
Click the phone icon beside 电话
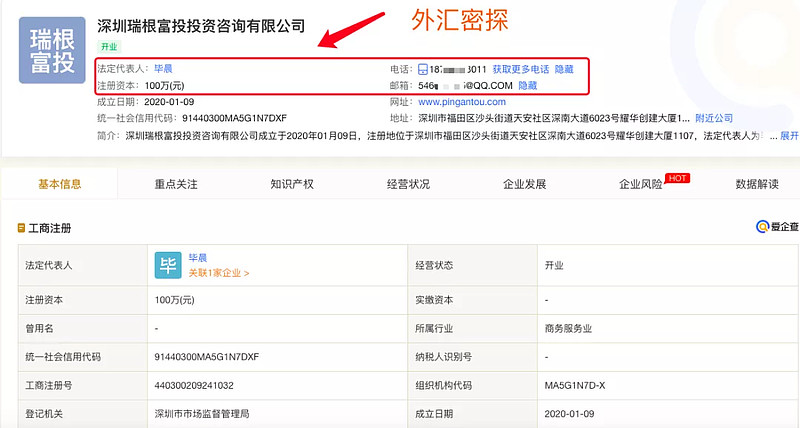point(422,69)
